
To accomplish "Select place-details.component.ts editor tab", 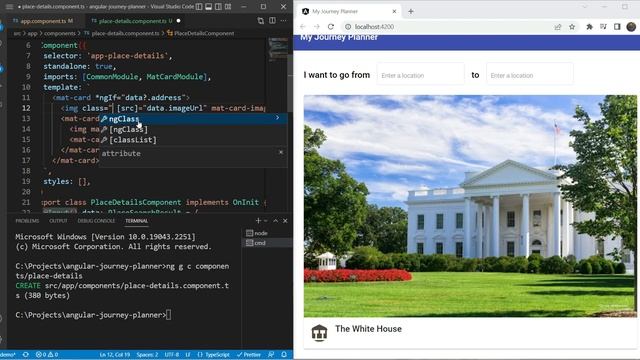I will [132, 21].
